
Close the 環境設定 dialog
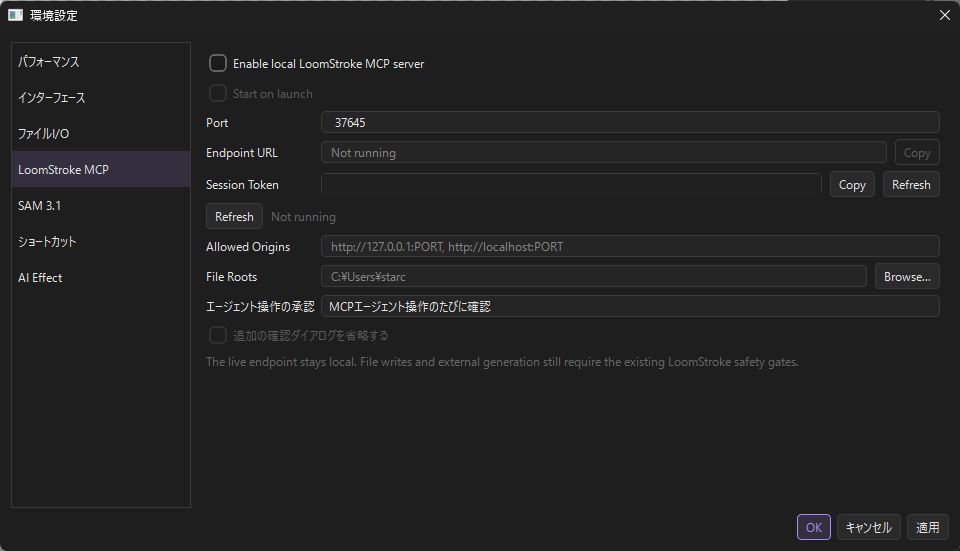pos(945,15)
